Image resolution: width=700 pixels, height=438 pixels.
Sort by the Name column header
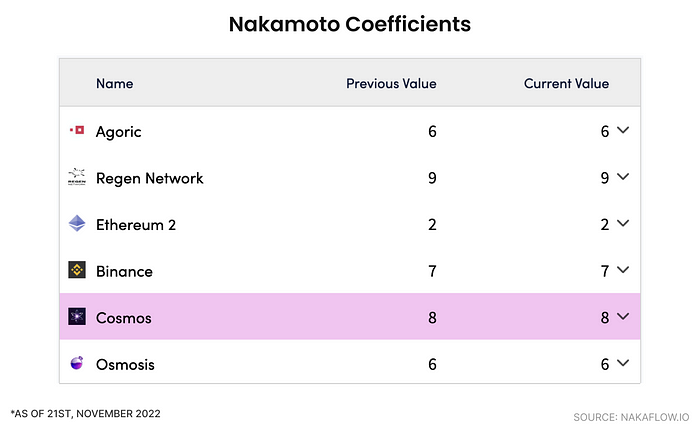(x=115, y=83)
